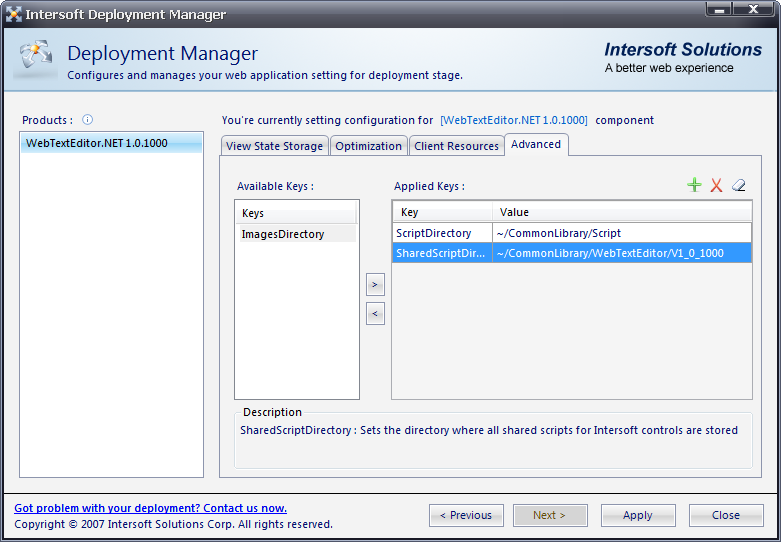Click the move left arrow button
781x542 pixels.
tap(375, 314)
